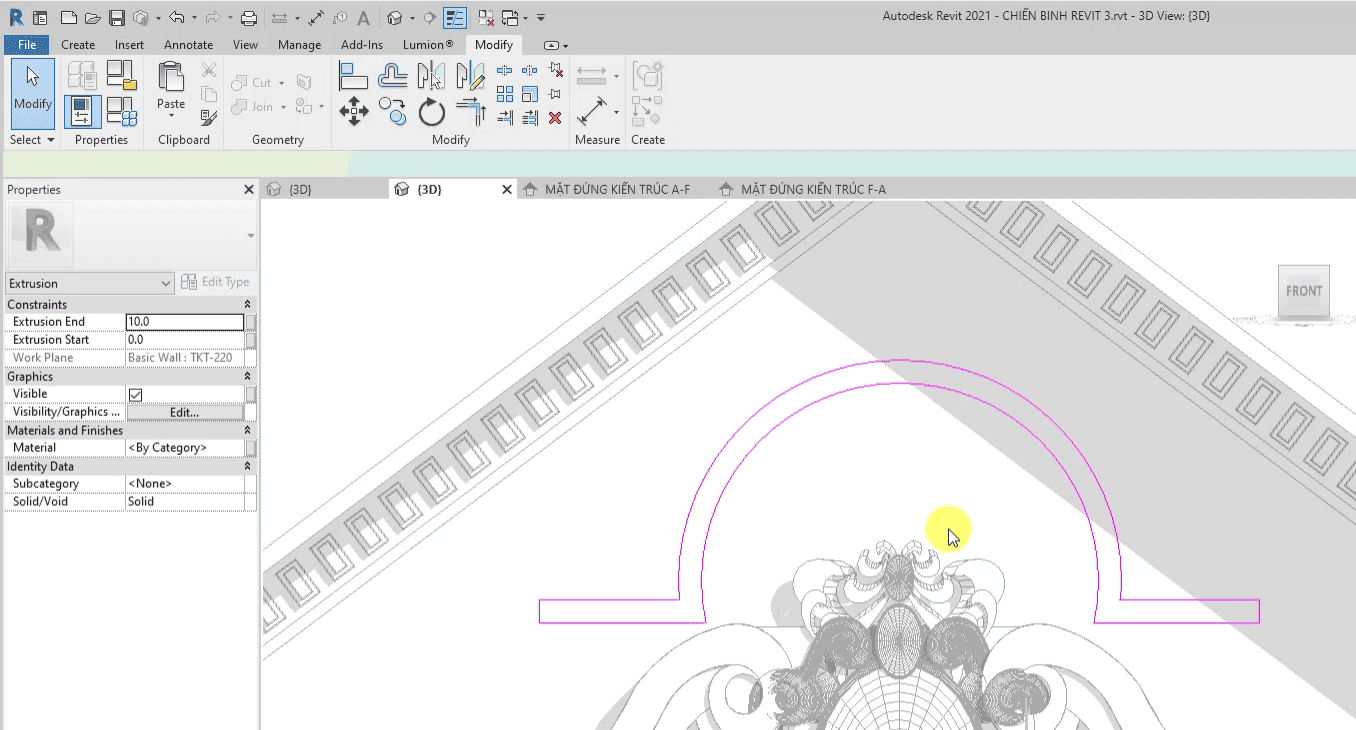Click the Default 3D View house icon
This screenshot has height=730, width=1356.
[395, 18]
